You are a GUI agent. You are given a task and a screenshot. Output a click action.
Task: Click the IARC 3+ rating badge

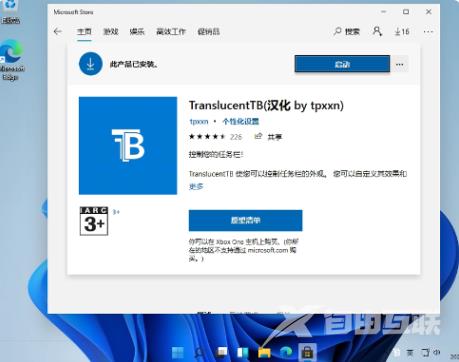(94, 221)
